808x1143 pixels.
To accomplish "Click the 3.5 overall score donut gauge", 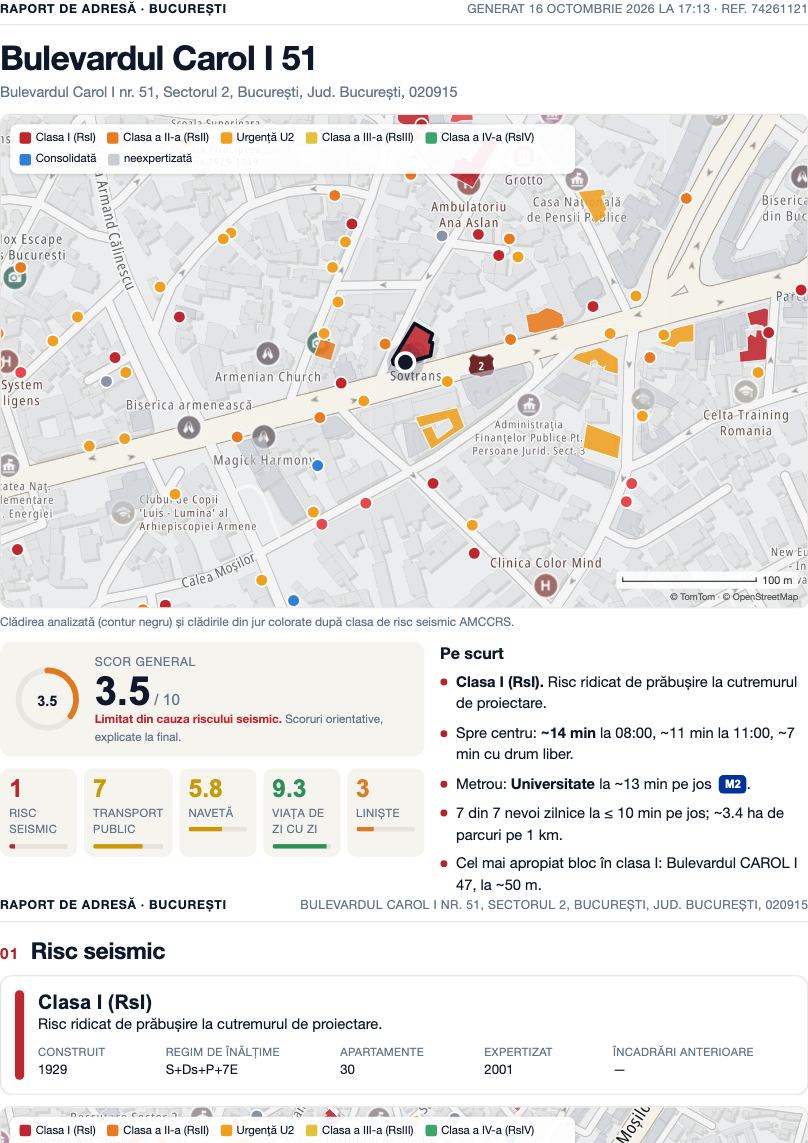I will pos(47,700).
